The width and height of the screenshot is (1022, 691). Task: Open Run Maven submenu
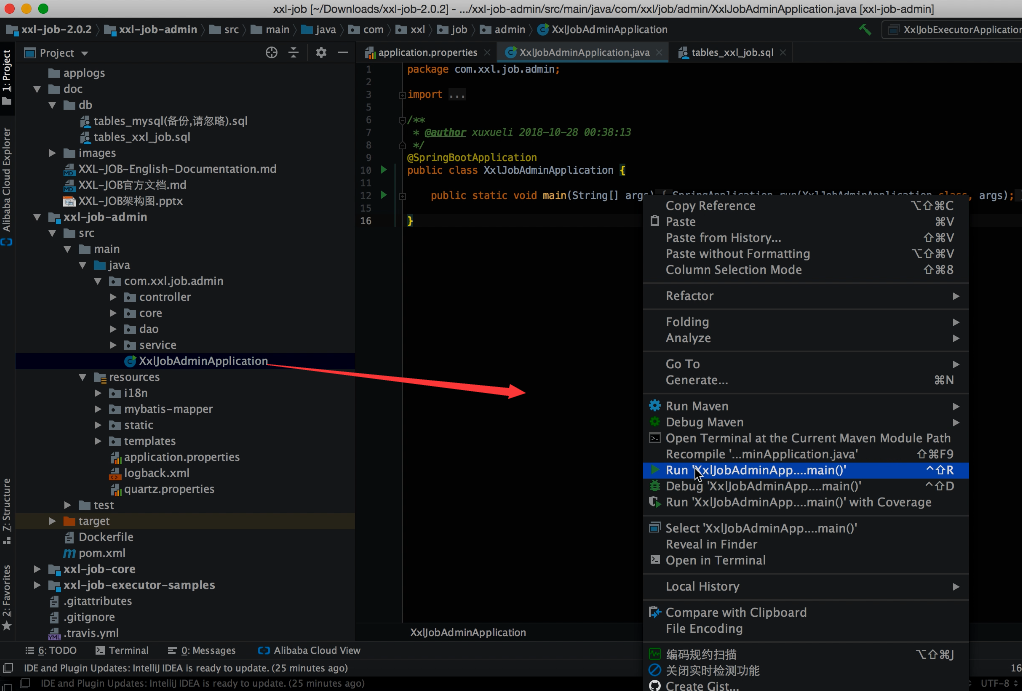click(x=806, y=406)
